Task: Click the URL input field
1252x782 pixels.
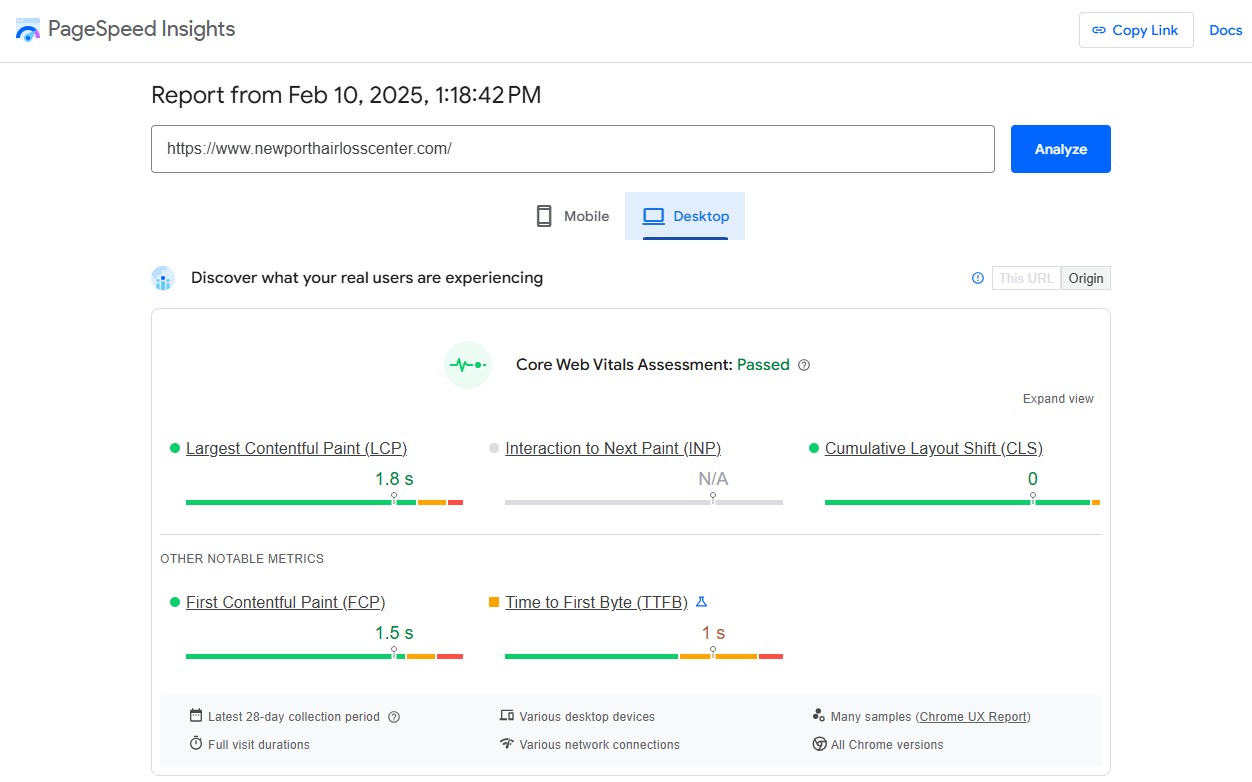Action: pyautogui.click(x=573, y=149)
